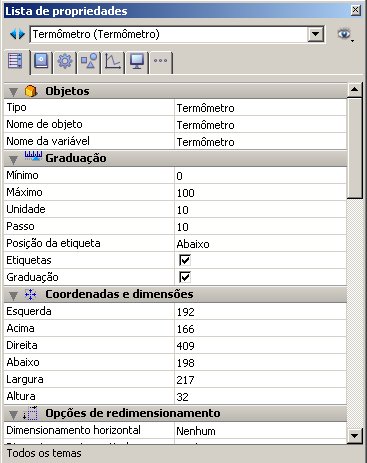The height and width of the screenshot is (463, 367).
Task: Click the scrollbar down arrow
Action: pyautogui.click(x=354, y=436)
